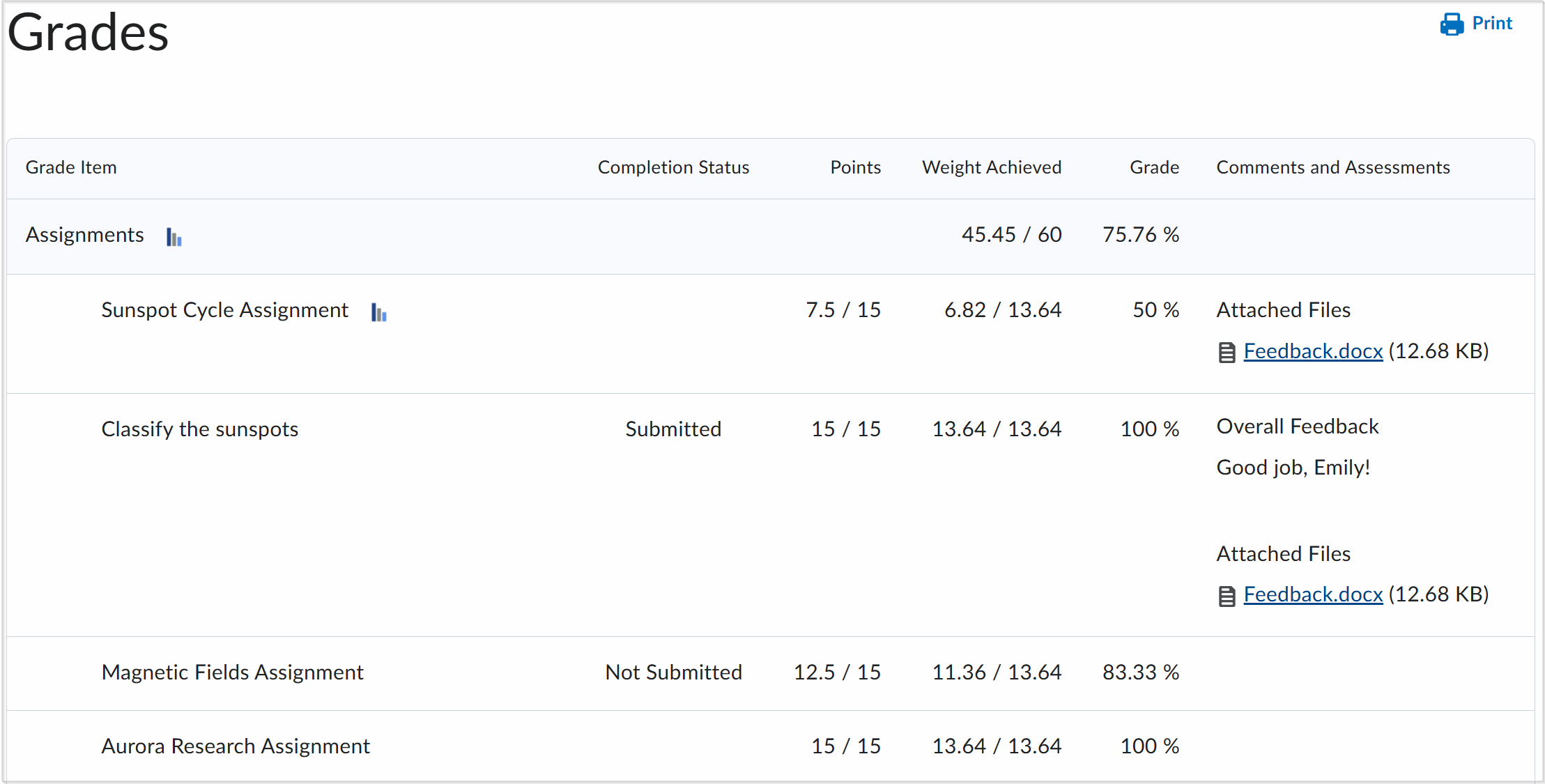Click the Points column header

point(855,167)
